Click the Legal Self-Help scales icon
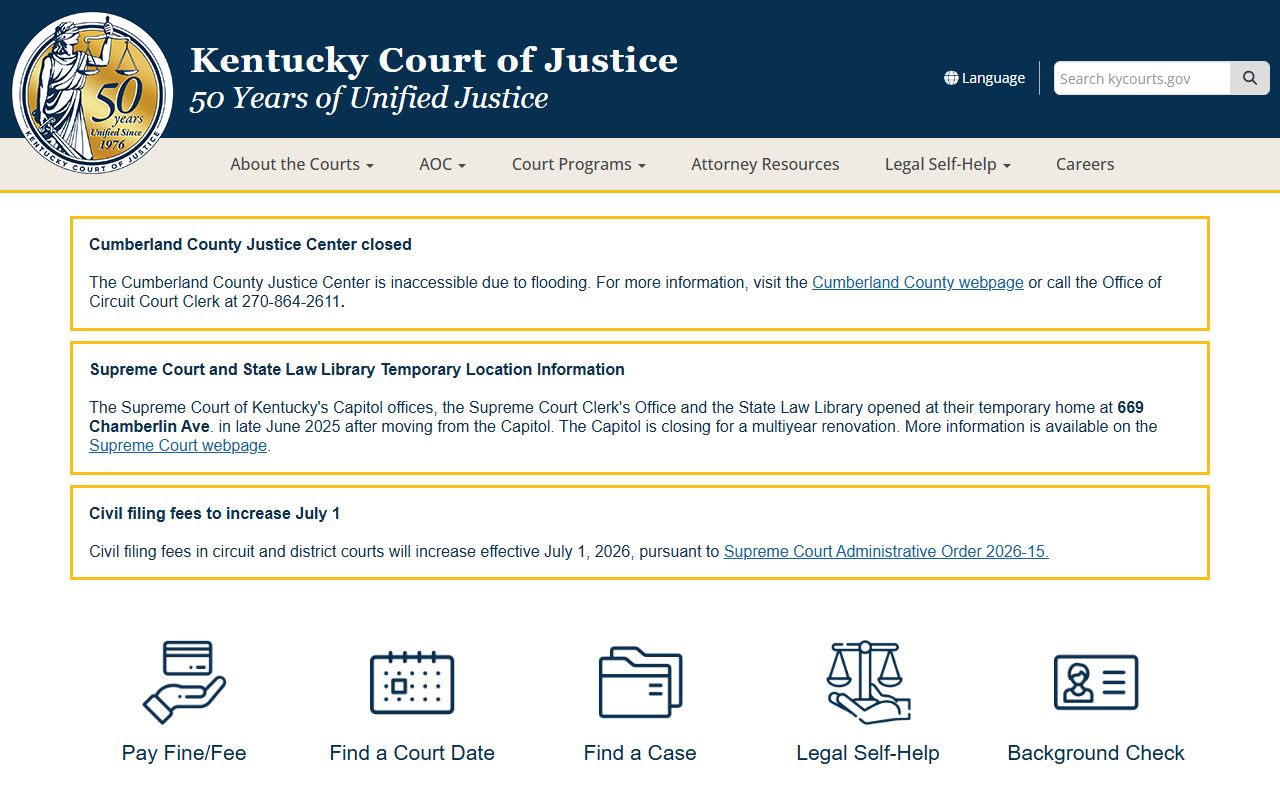 [x=867, y=682]
